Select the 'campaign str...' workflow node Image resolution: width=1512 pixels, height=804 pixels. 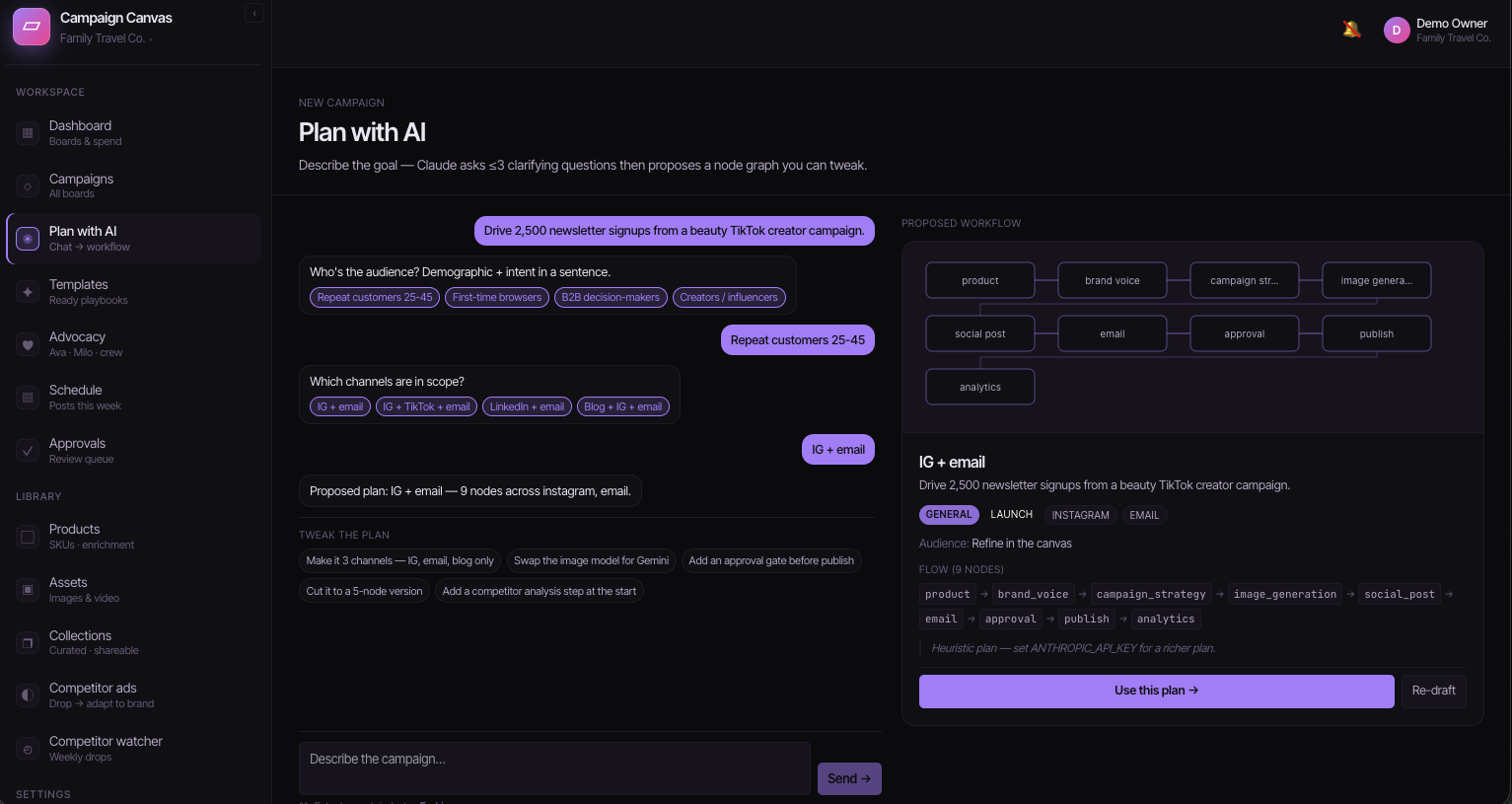click(x=1245, y=280)
